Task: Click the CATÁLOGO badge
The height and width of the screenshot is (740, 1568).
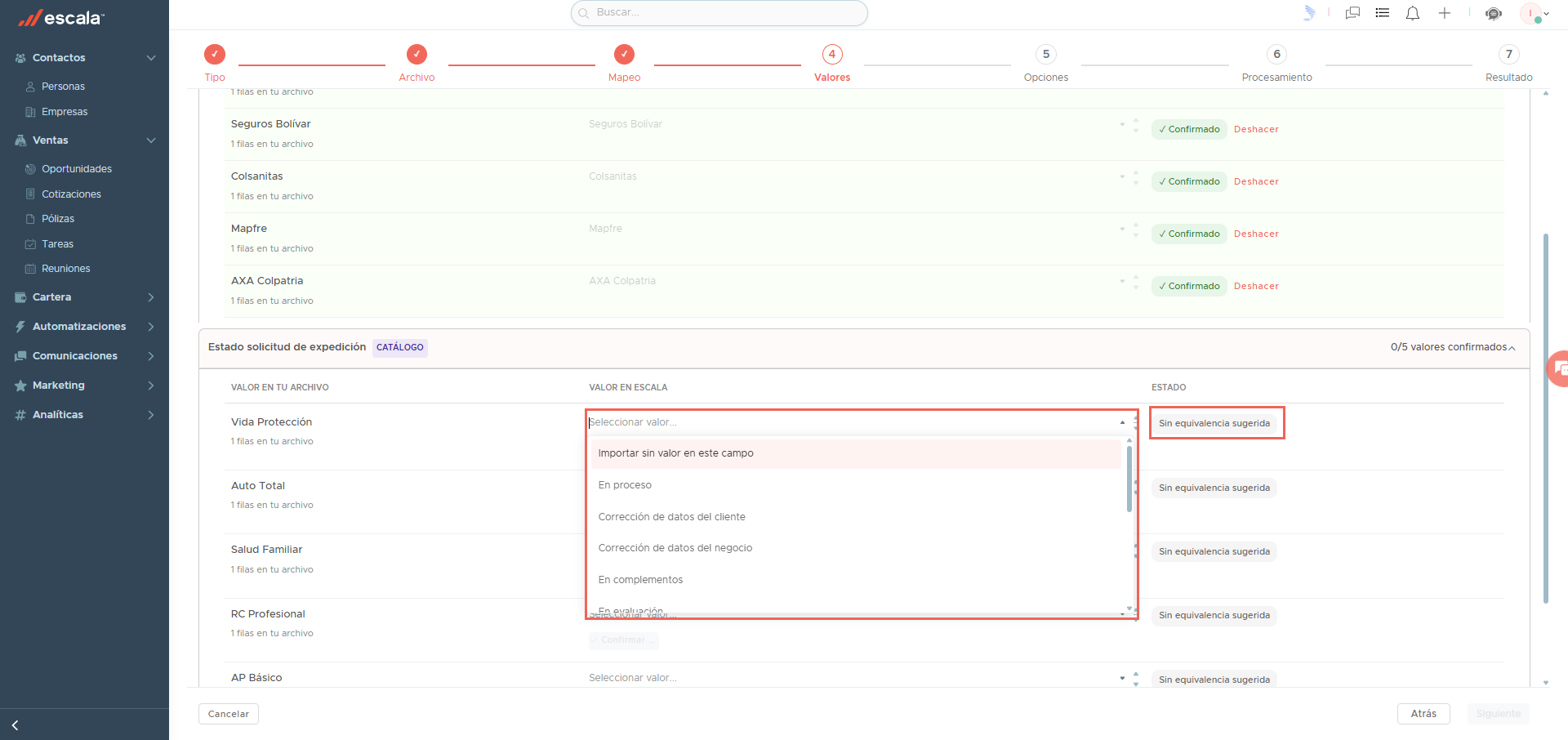Action: tap(400, 348)
